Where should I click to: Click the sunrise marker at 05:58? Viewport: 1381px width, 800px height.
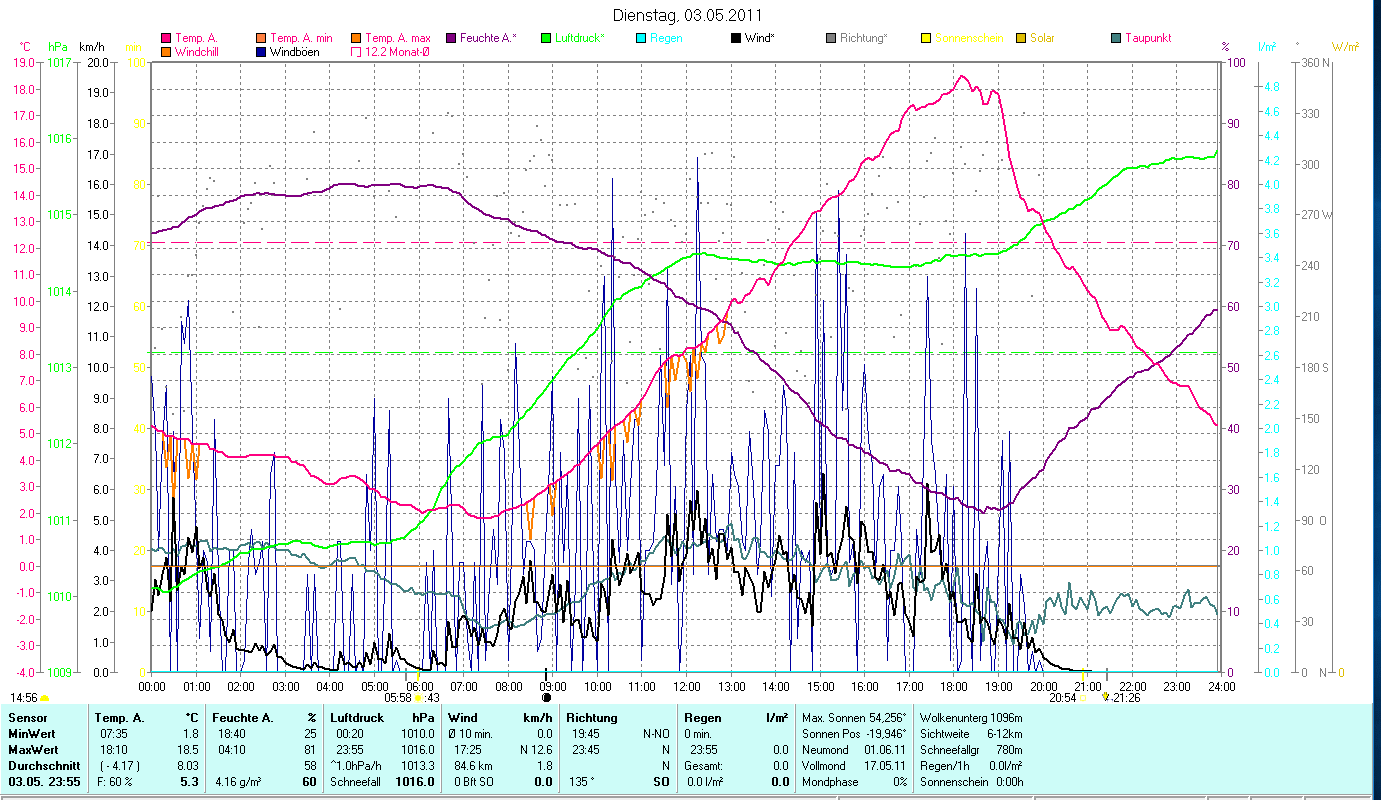click(x=418, y=698)
